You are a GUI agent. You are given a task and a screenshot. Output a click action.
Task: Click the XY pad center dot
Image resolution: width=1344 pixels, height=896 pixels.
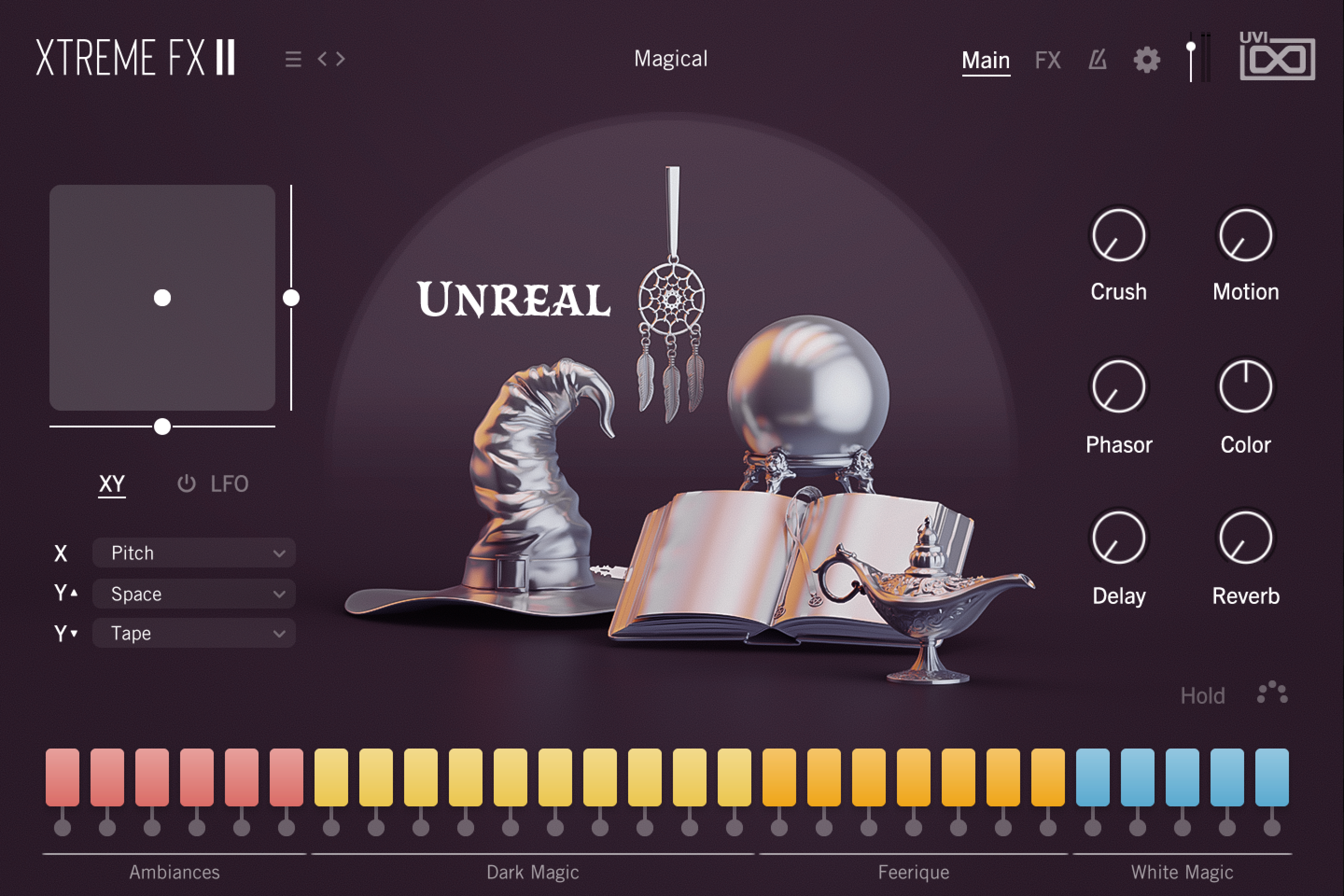162,298
